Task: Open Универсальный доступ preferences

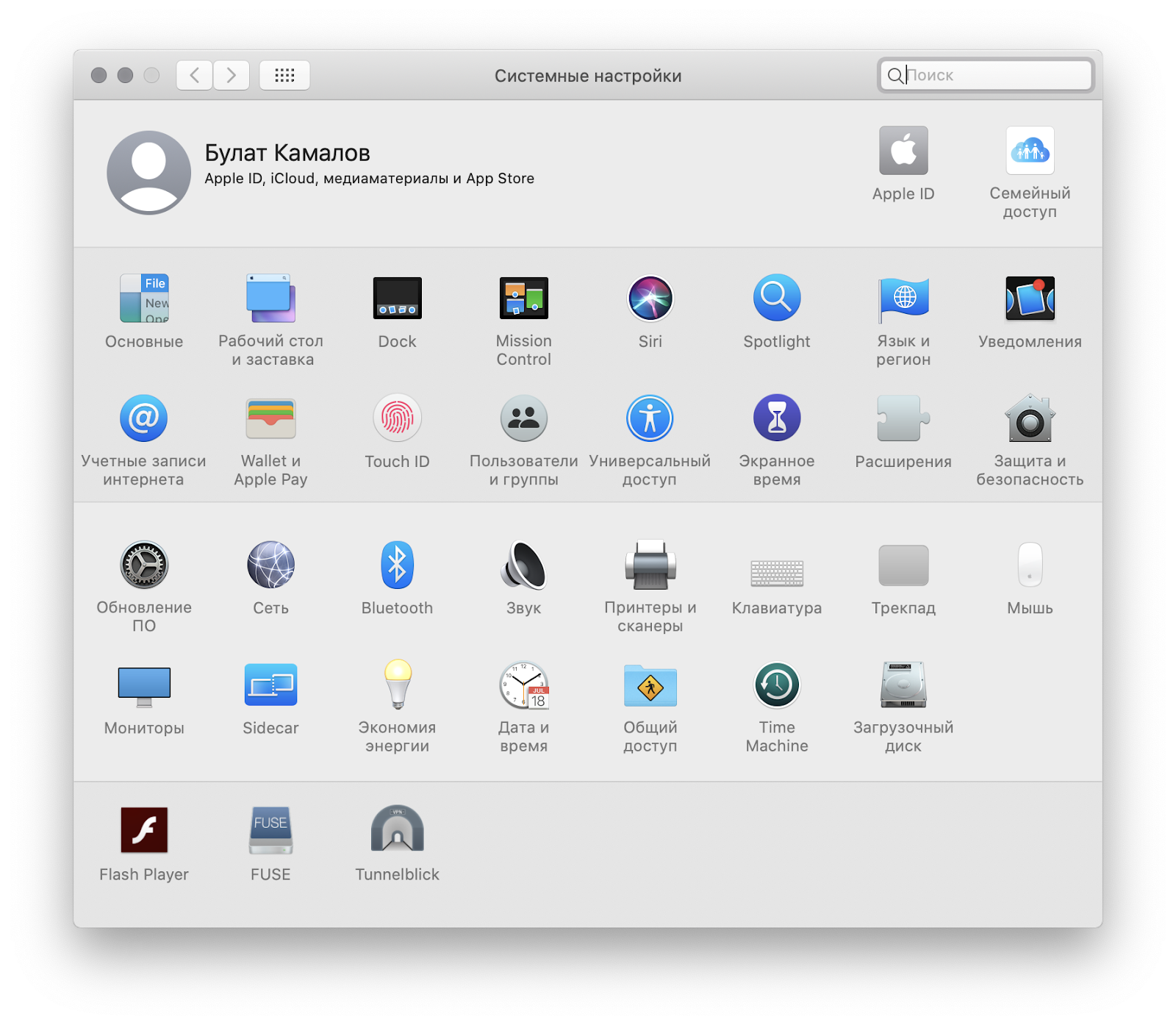Action: 650,418
